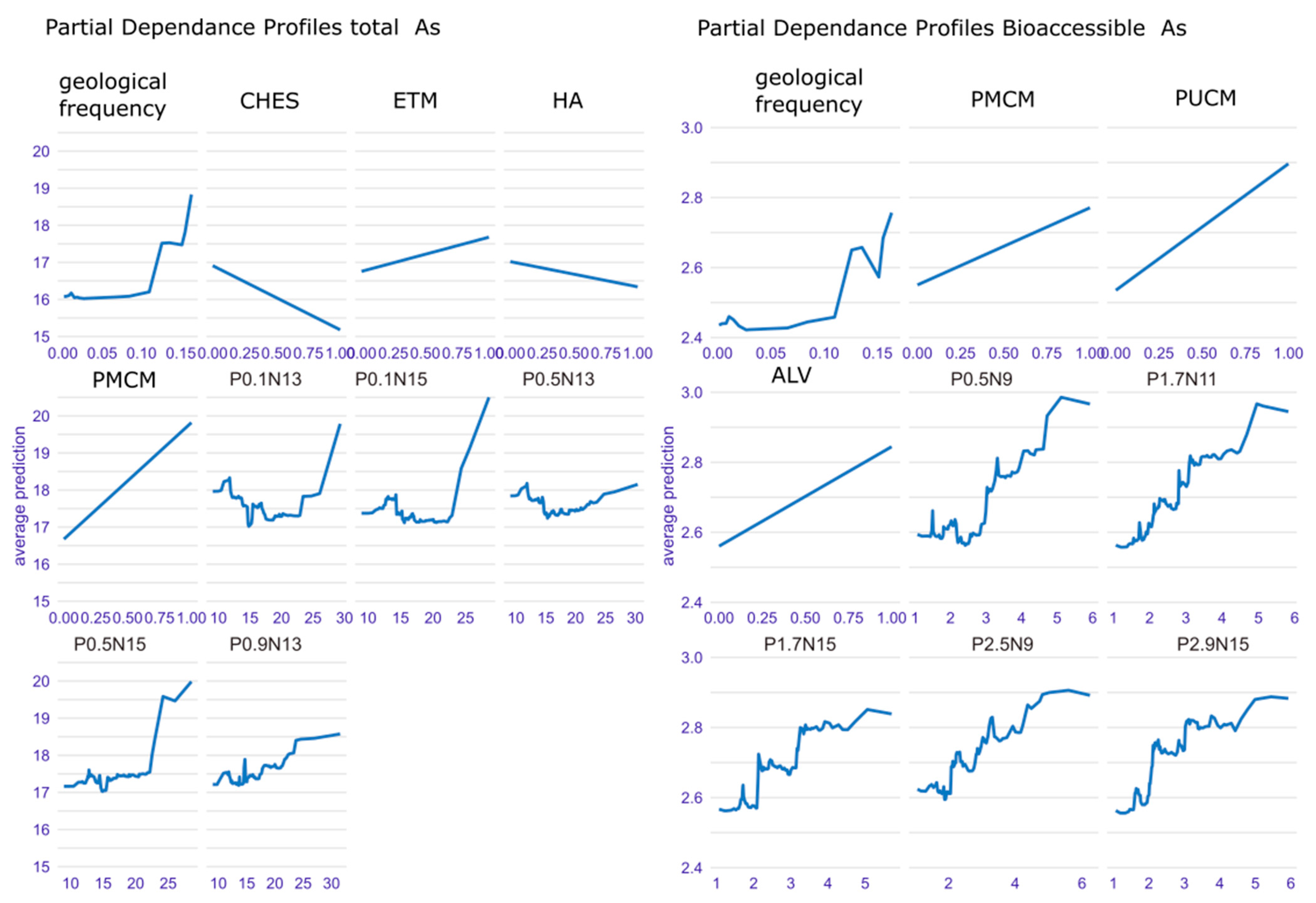Select the CHES panel title
This screenshot has width=1316, height=903.
[269, 101]
